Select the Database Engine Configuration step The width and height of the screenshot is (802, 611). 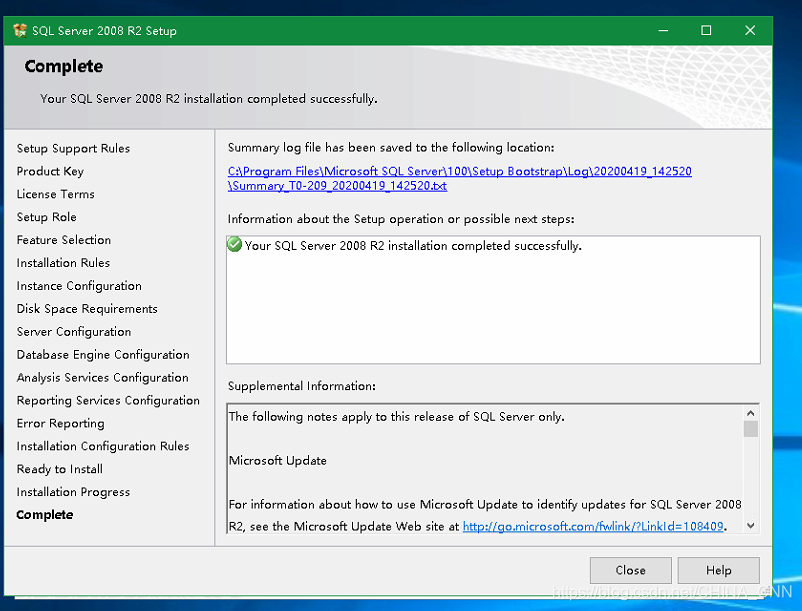pyautogui.click(x=103, y=355)
